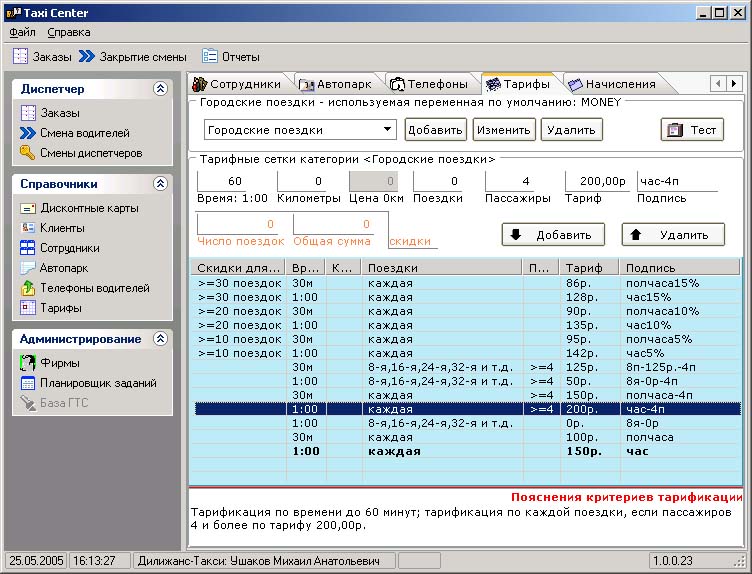Click the Подпись input field
Screen dimensions: 752x574
click(677, 181)
